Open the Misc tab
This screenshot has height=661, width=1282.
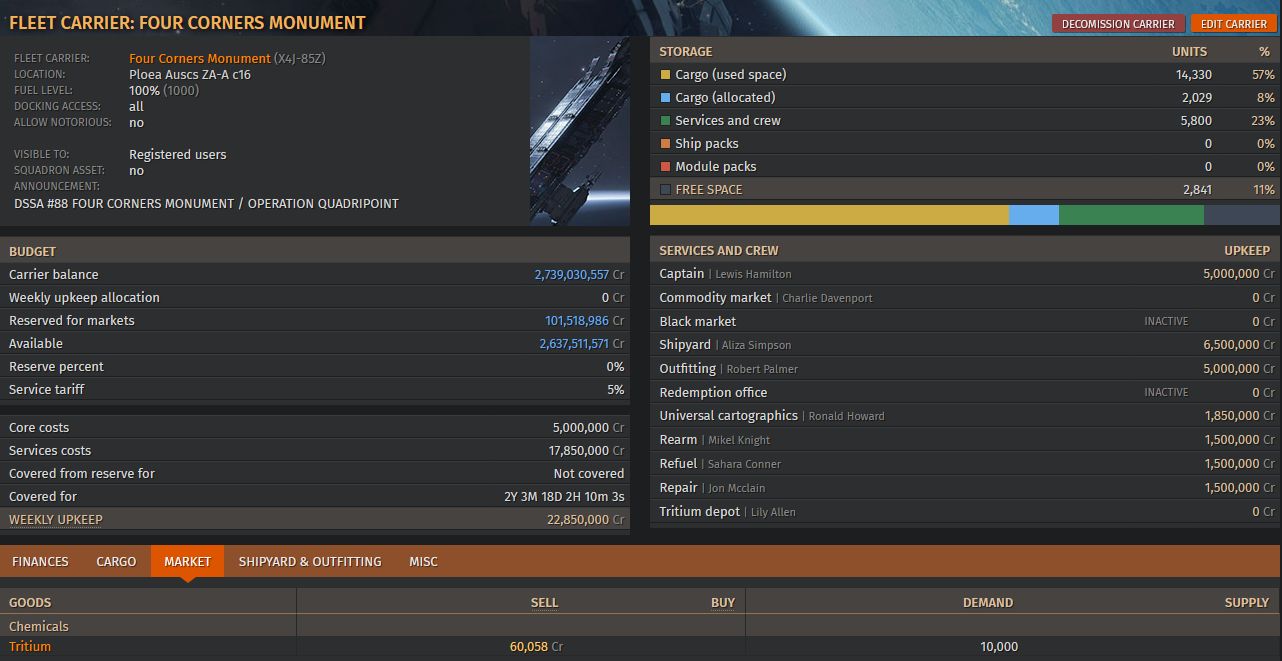[423, 561]
